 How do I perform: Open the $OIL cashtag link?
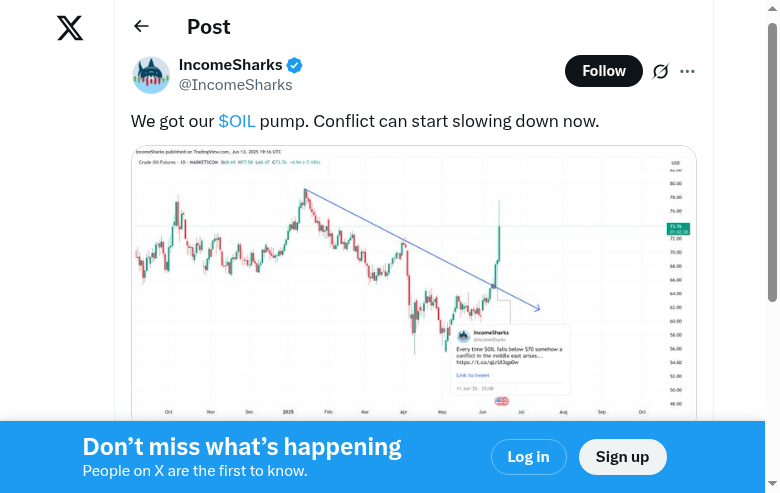(x=237, y=121)
